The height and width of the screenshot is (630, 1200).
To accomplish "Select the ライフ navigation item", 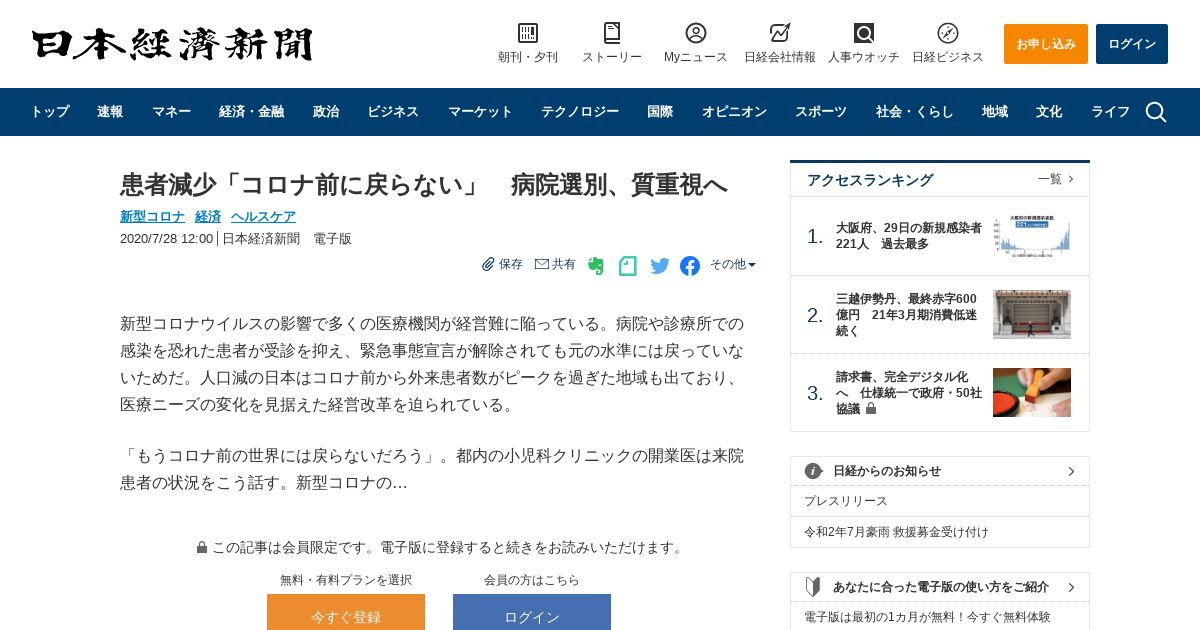I will tap(1110, 112).
